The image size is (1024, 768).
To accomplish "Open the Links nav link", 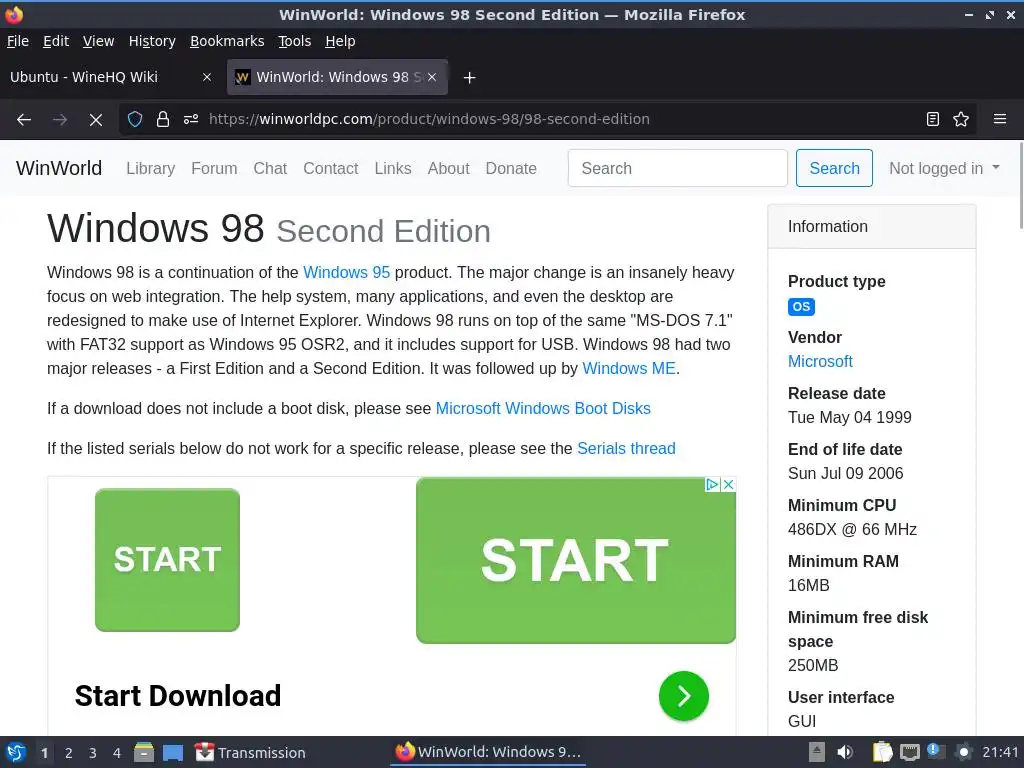I will tap(393, 168).
